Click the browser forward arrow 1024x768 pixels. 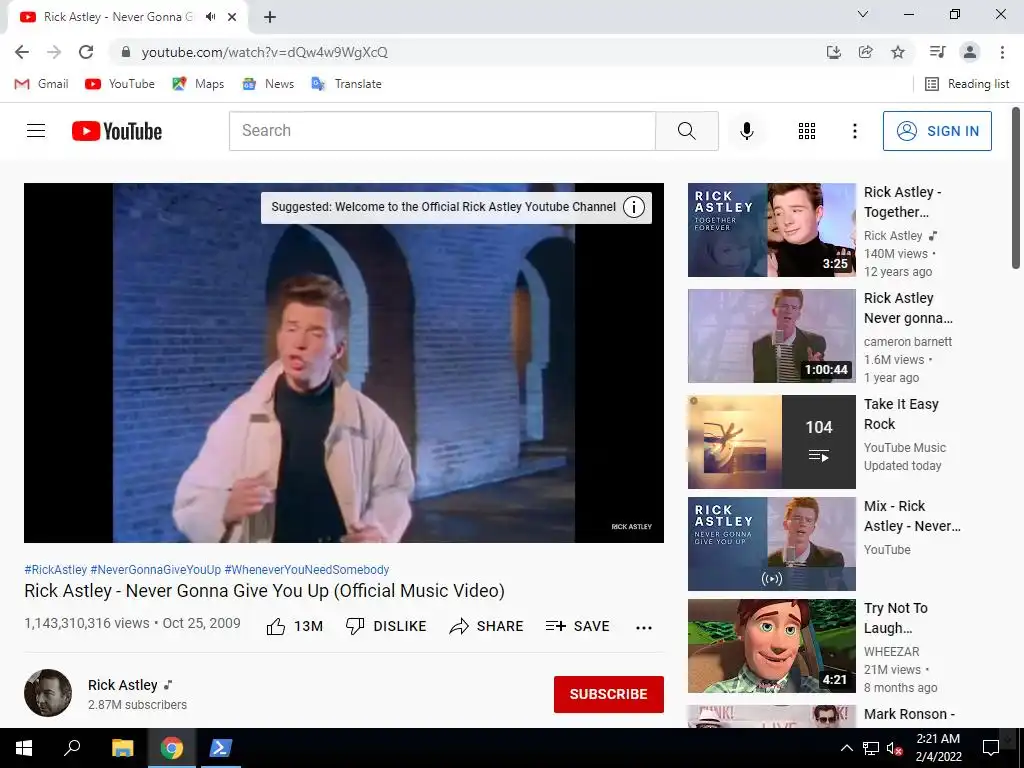click(54, 52)
